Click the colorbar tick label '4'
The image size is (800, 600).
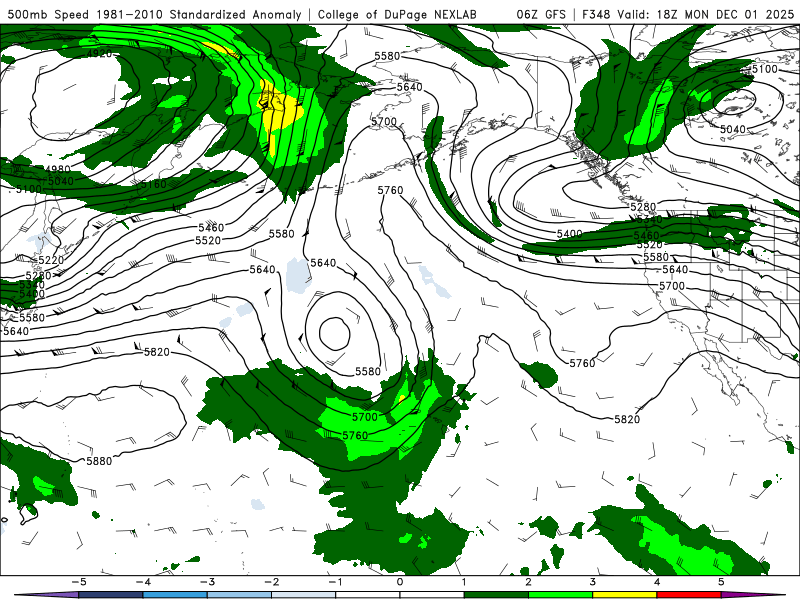click(x=657, y=582)
